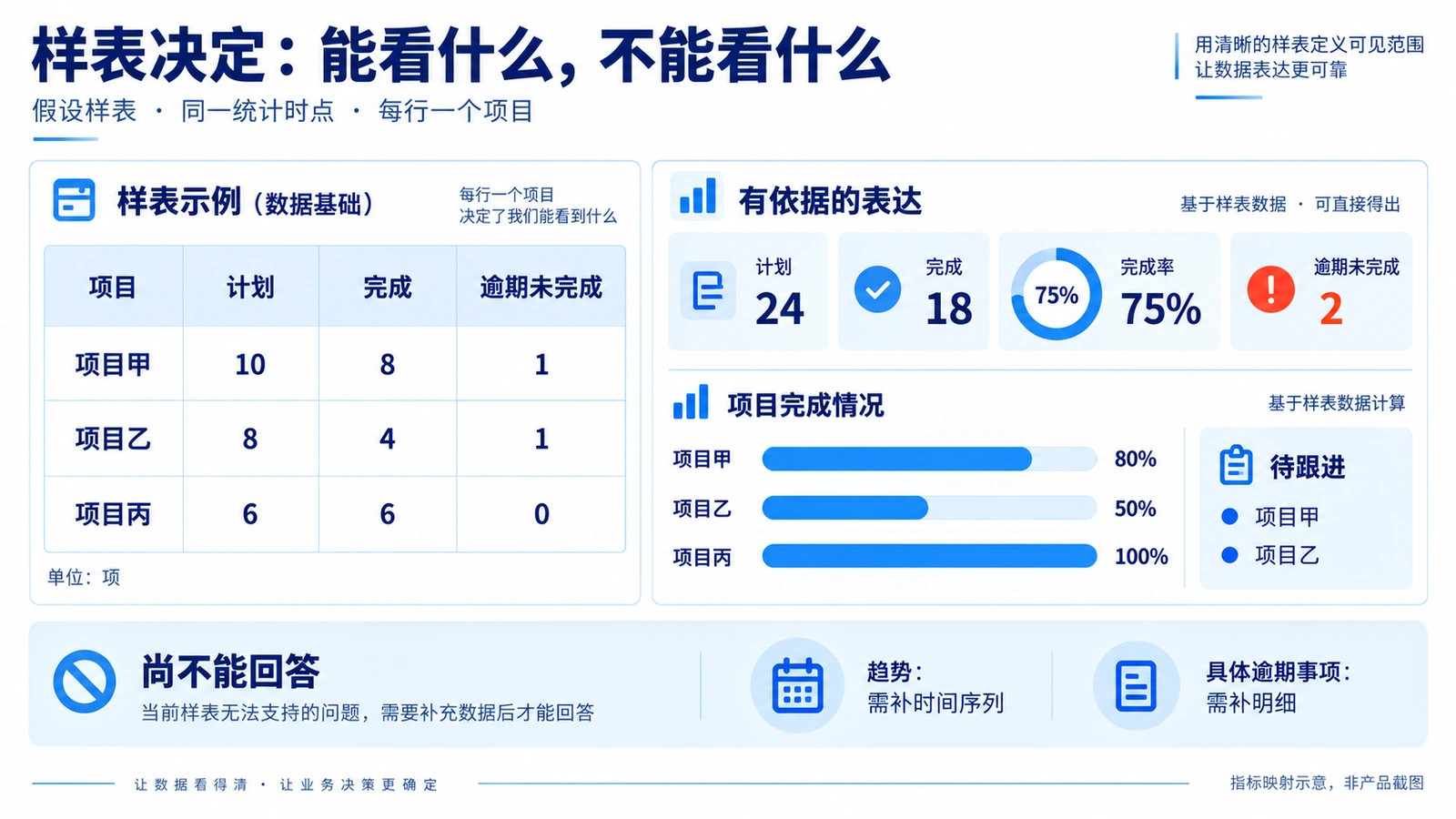
Task: Click the 计划 column header in the table
Action: [x=250, y=288]
